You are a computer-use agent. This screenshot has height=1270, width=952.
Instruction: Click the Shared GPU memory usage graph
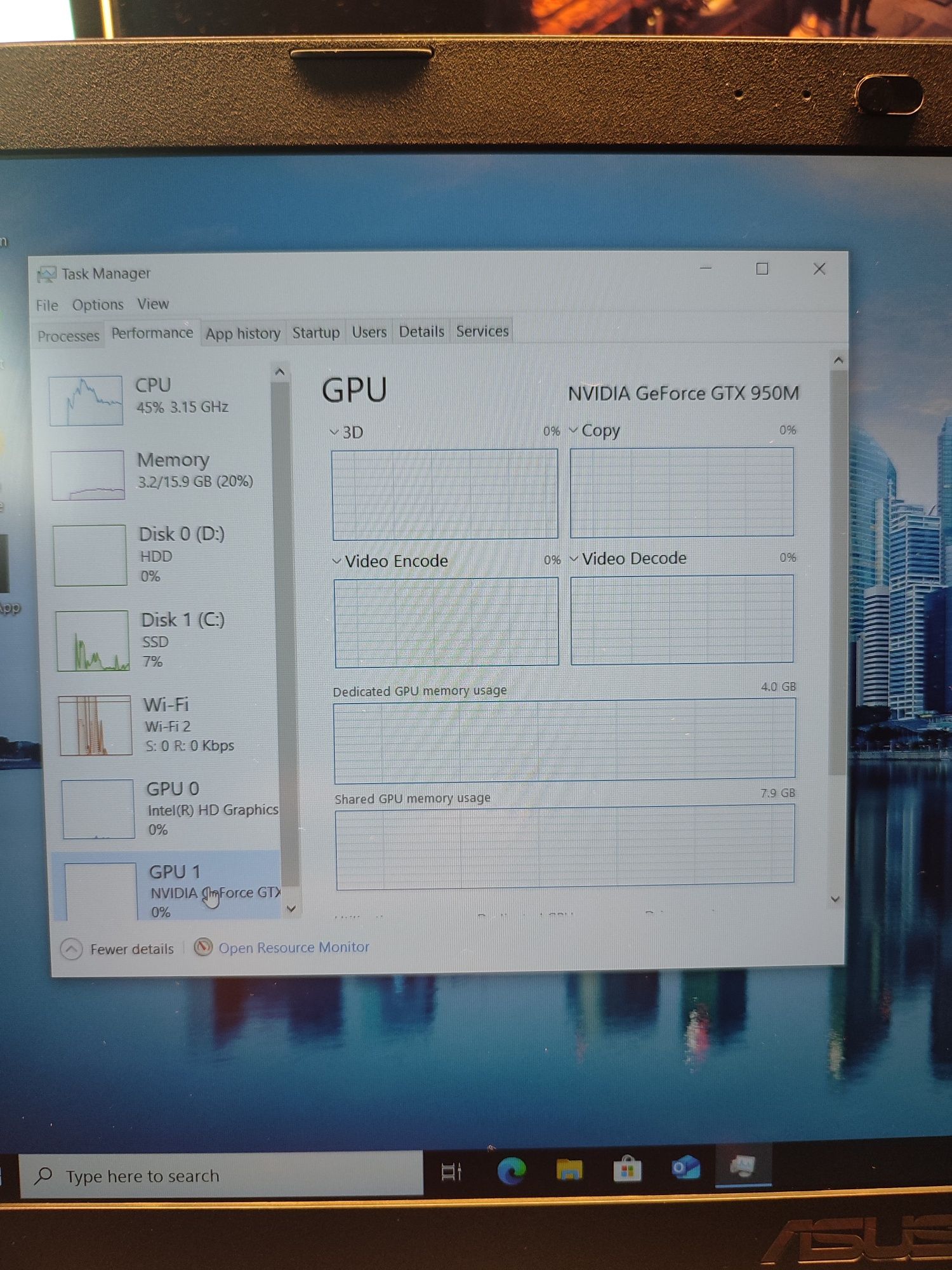(x=565, y=847)
